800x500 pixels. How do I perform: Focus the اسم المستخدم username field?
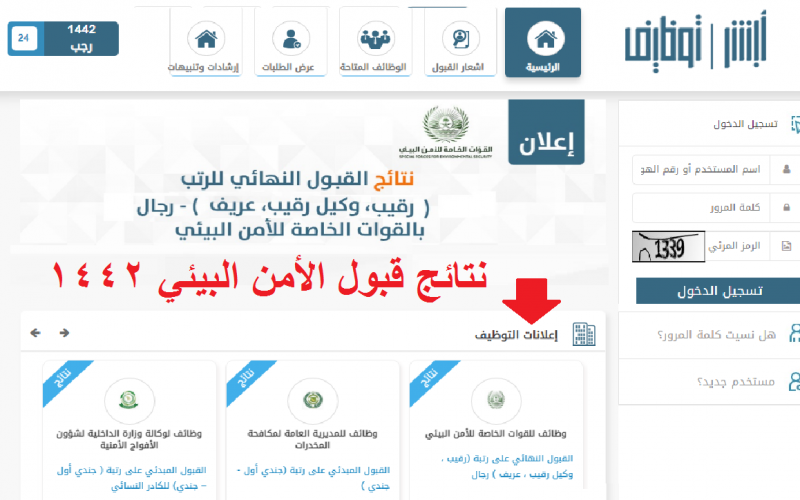click(701, 169)
